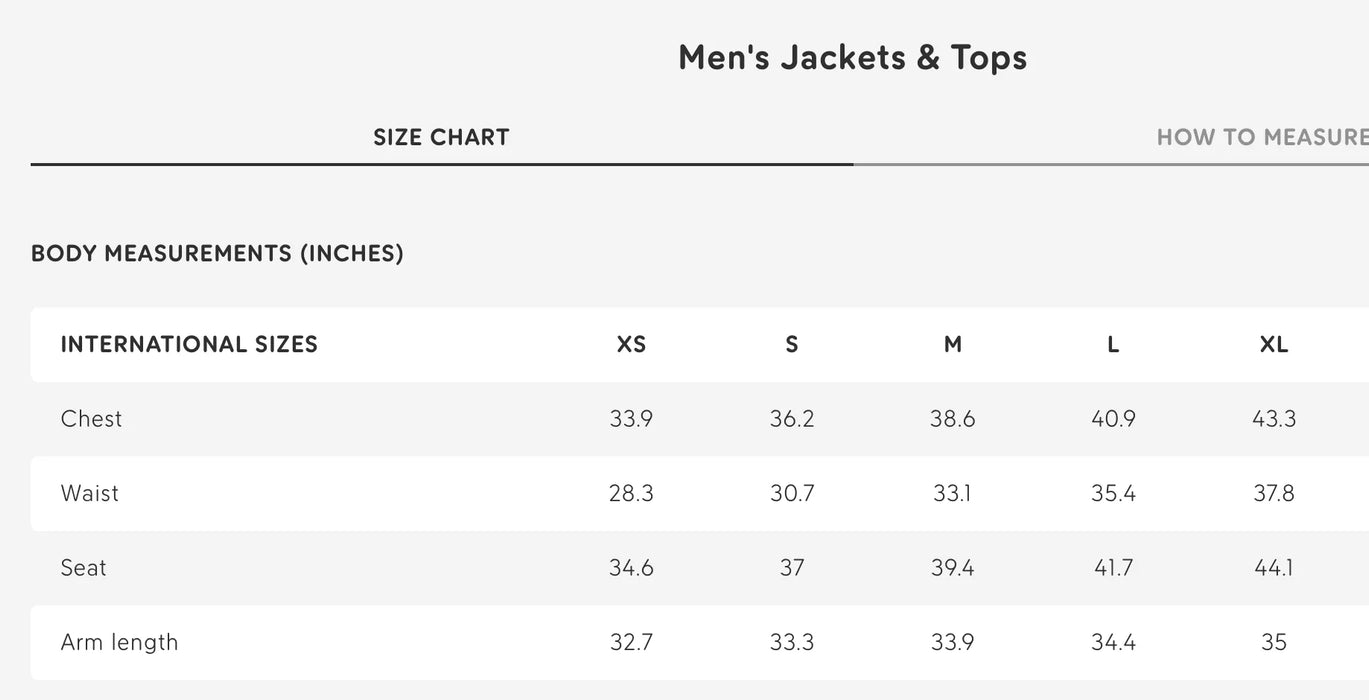Open the HOW TO MEASURE tab

pyautogui.click(x=1262, y=137)
